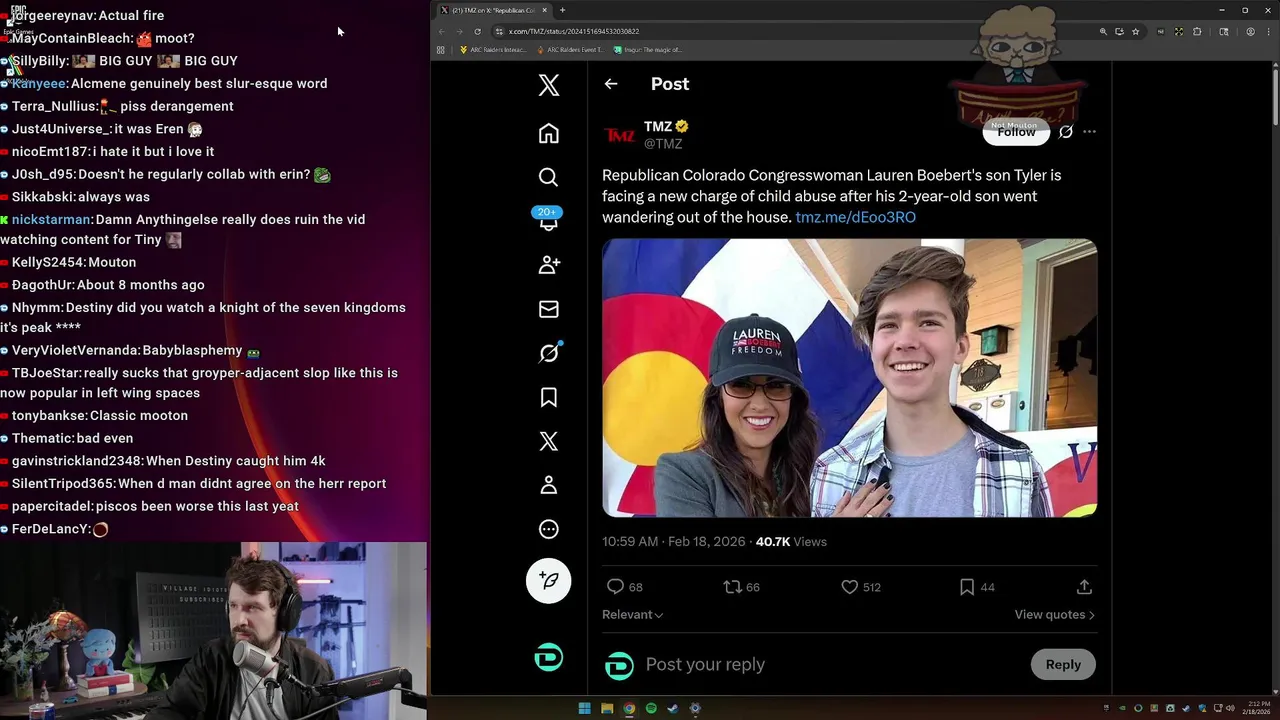Open the bookmarks bar apps grid
Viewport: 1280px width, 720px height.
coord(440,49)
